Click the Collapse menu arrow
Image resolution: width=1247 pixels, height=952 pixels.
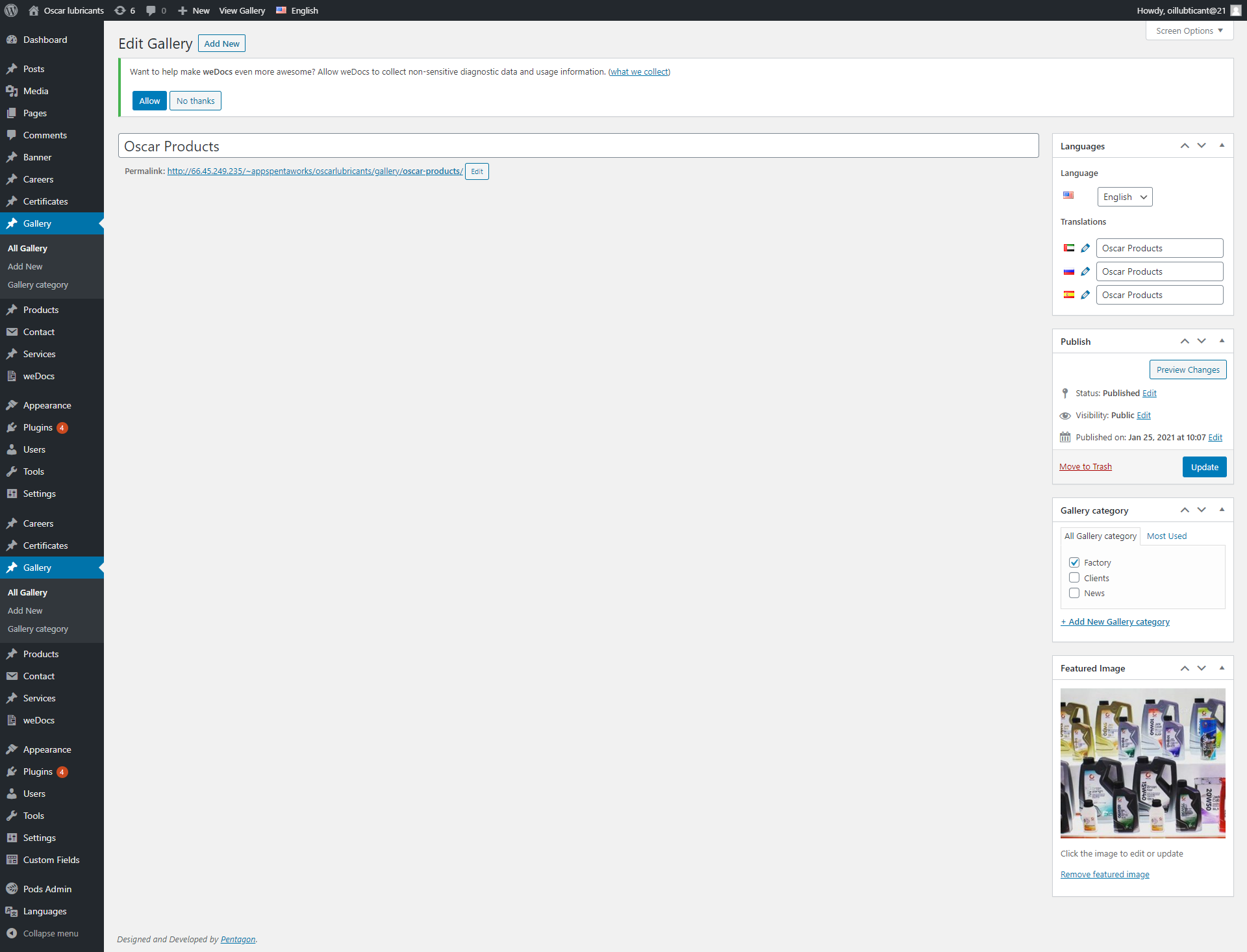[12, 933]
